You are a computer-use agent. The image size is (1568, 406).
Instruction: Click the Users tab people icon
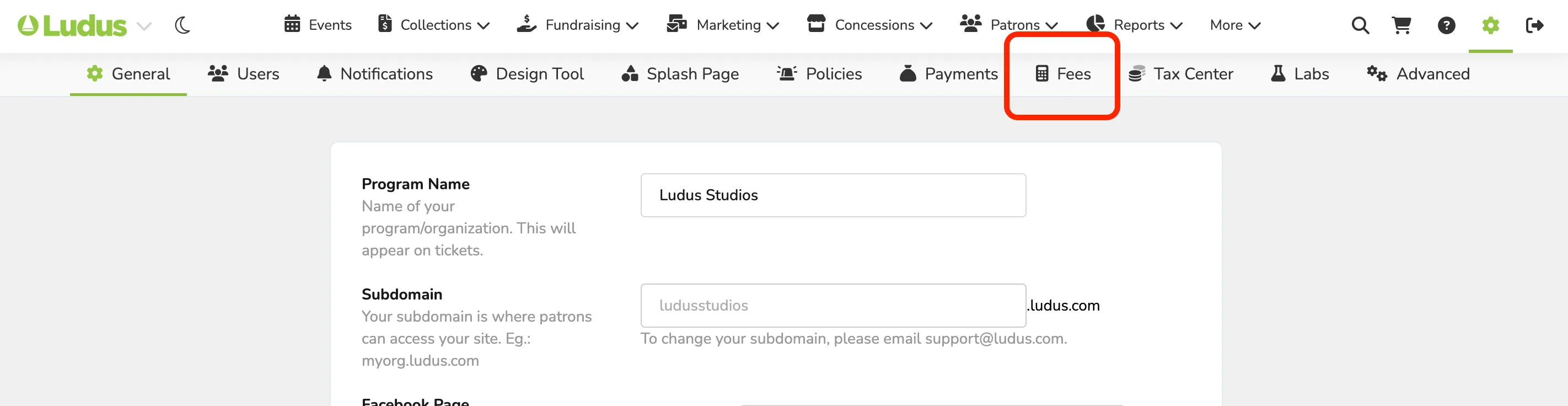[218, 74]
